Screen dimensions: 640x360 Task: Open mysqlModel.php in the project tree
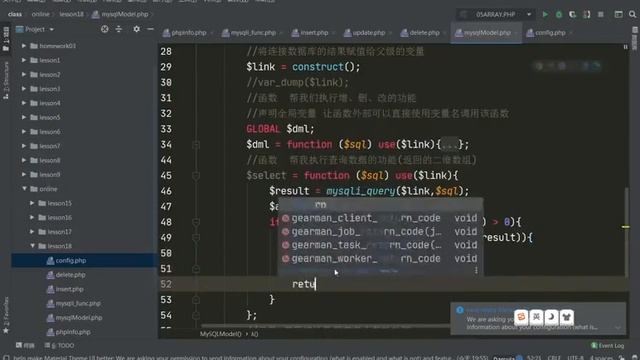78,318
